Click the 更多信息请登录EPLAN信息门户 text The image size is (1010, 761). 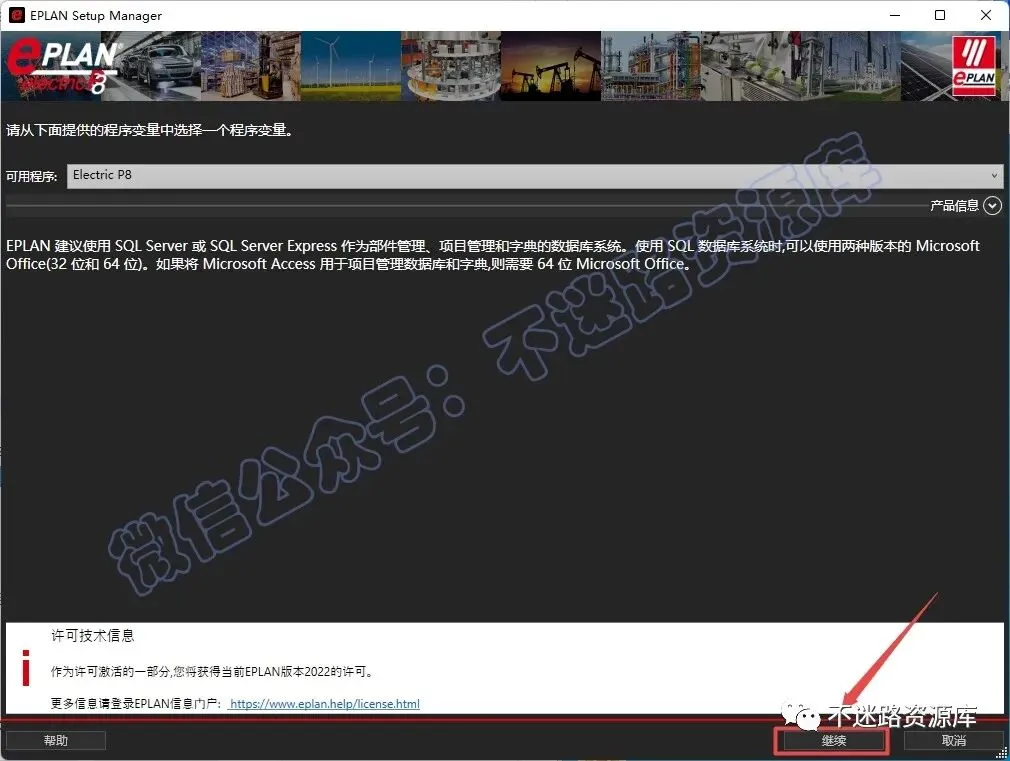[137, 704]
